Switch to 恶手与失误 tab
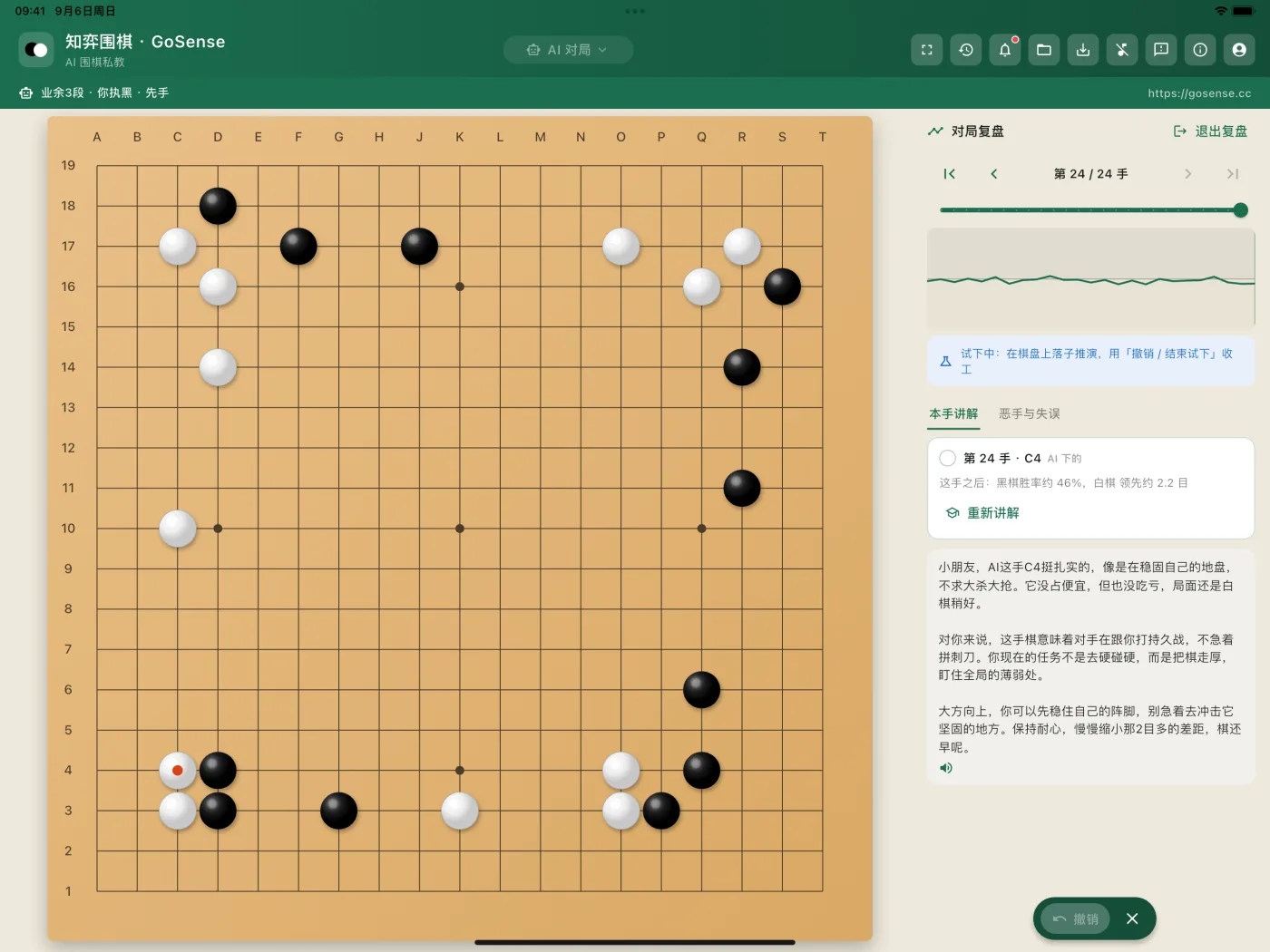 1030,413
